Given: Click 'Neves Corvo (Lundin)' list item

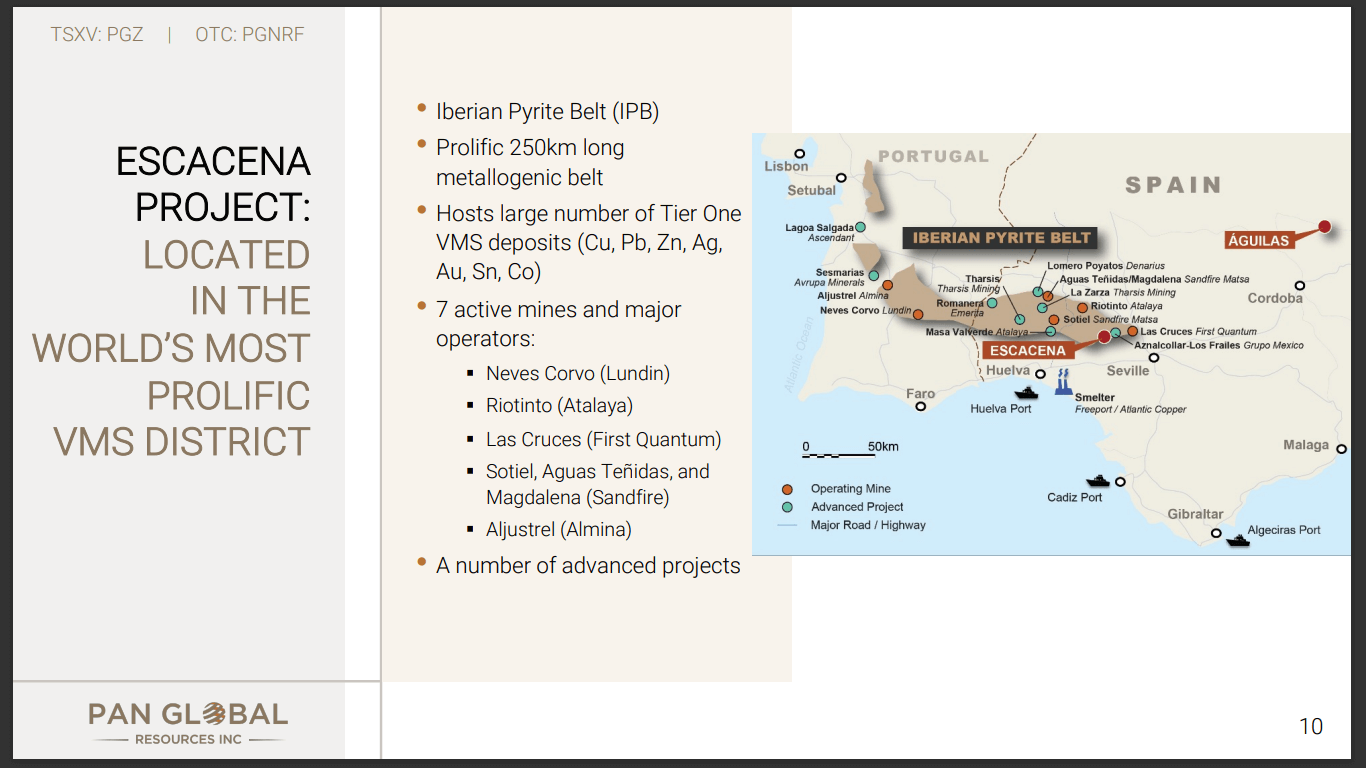Looking at the screenshot, I should (578, 373).
